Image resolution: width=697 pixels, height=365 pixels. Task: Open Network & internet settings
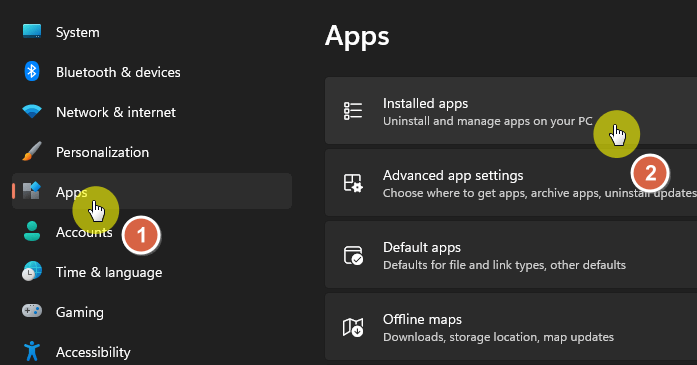click(152, 112)
